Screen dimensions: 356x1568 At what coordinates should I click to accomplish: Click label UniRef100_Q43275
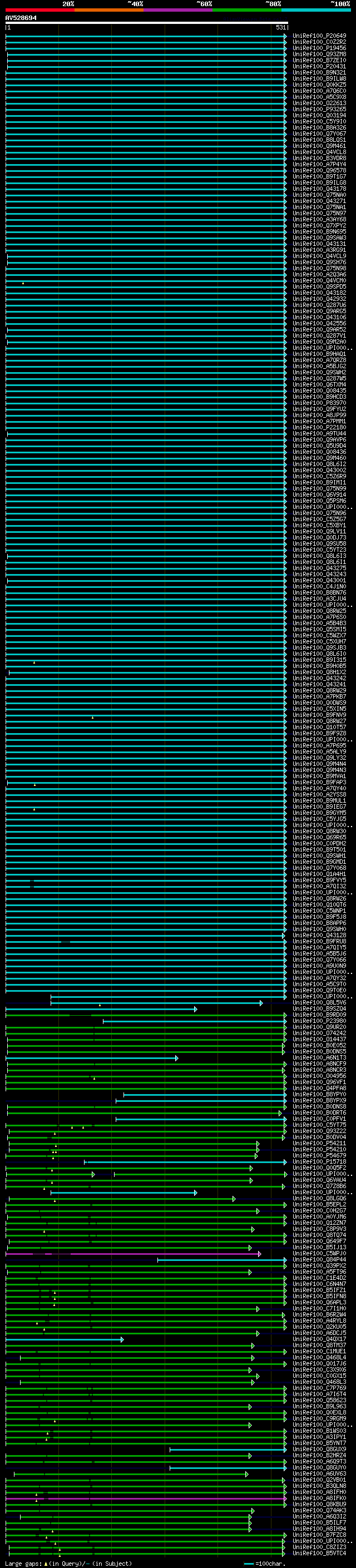(x=319, y=568)
